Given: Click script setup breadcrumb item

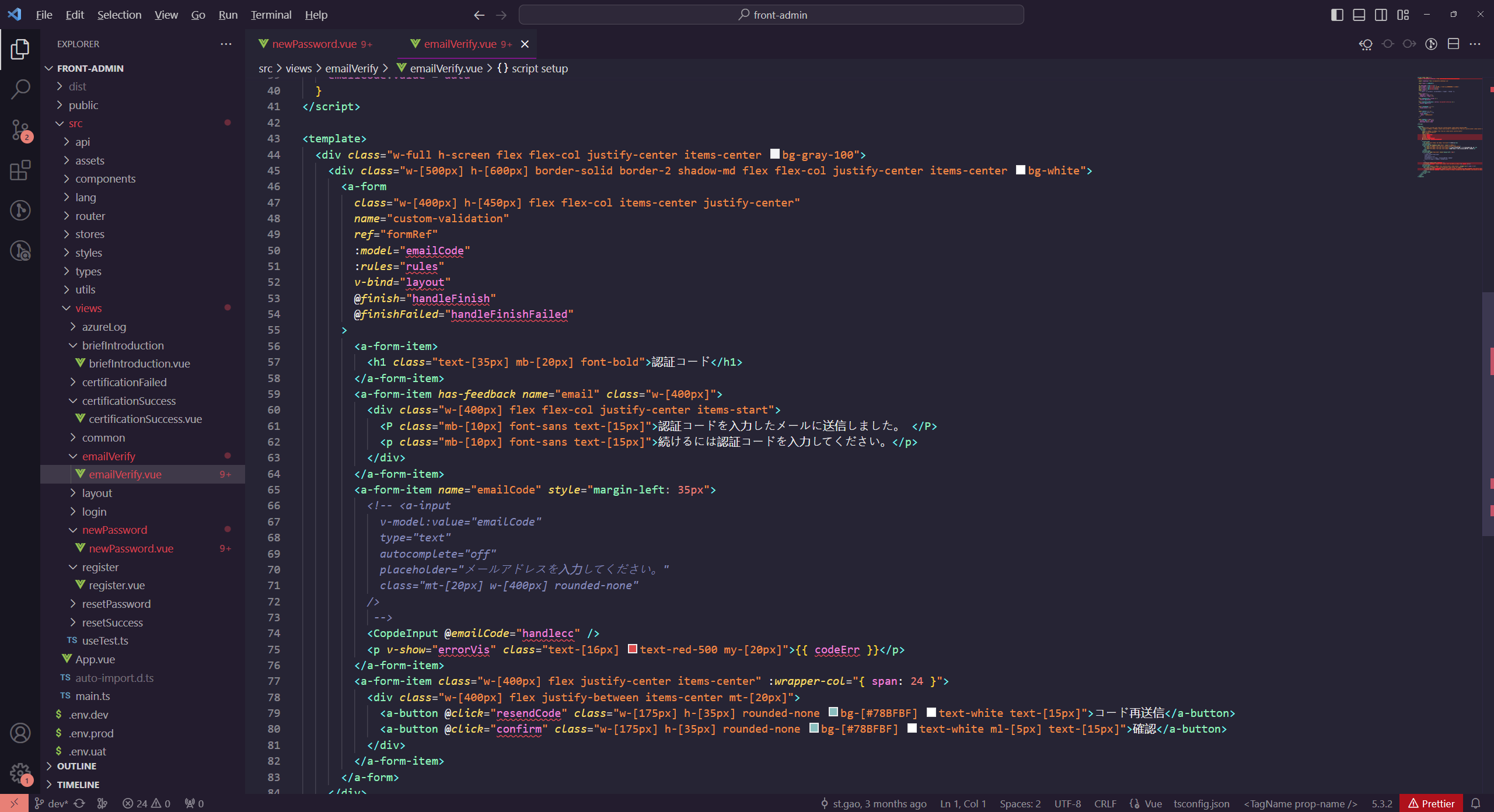Looking at the screenshot, I should pos(532,68).
